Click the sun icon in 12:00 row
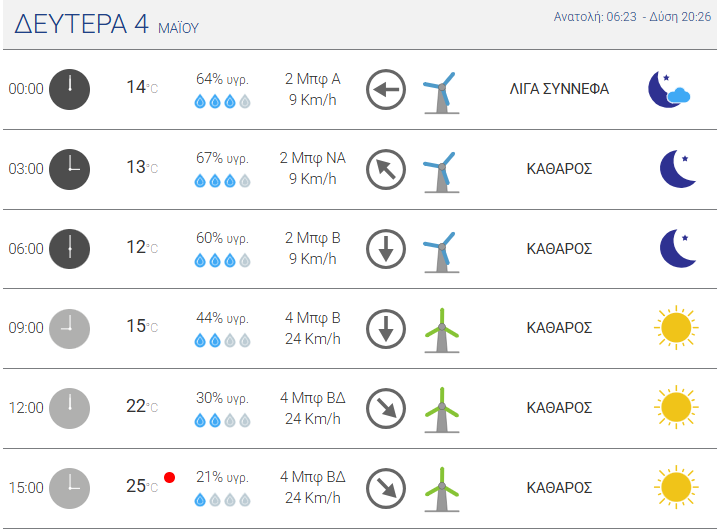718x530 pixels. coord(676,408)
